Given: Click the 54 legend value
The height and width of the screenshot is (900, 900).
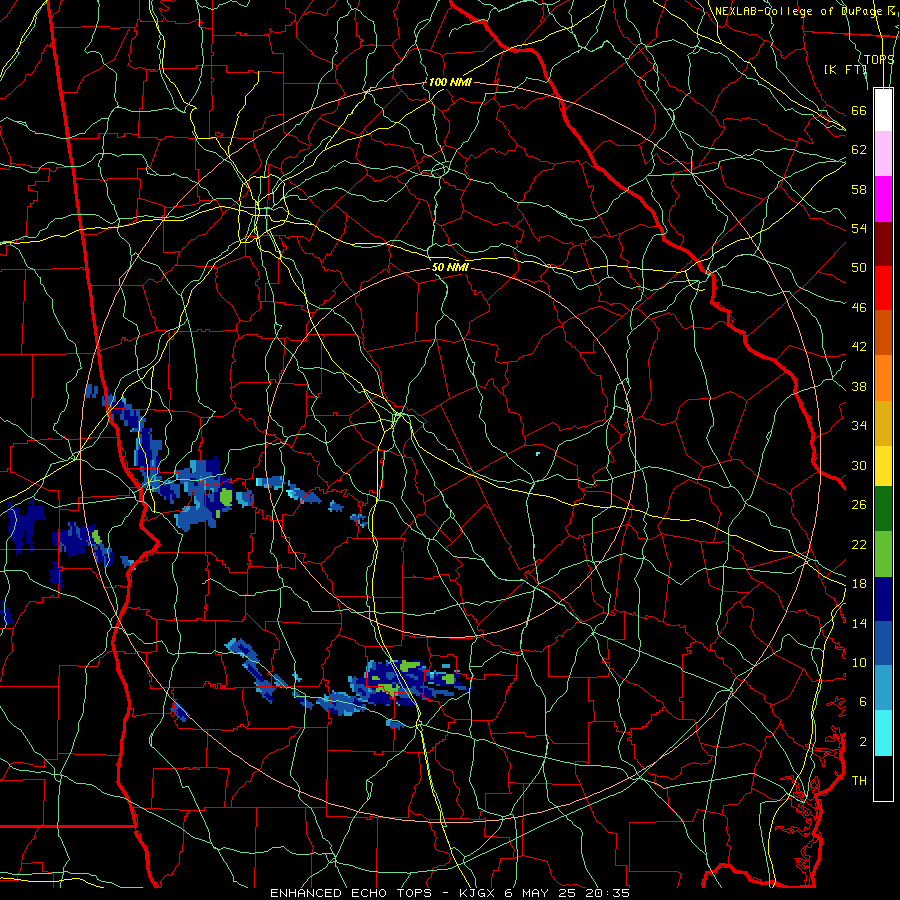Looking at the screenshot, I should click(859, 228).
